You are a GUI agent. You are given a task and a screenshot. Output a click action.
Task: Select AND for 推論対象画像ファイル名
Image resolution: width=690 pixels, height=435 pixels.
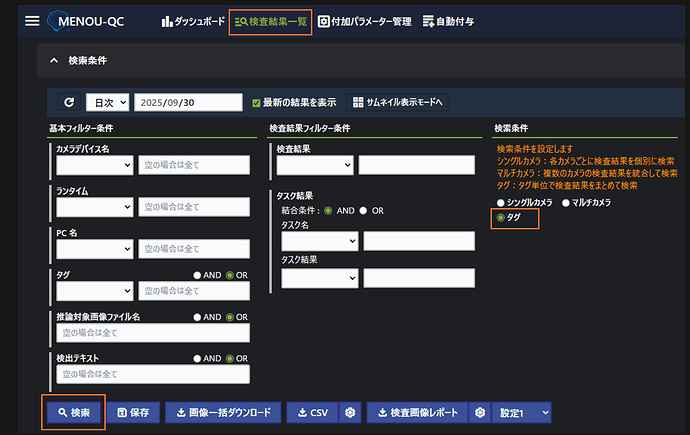(197, 317)
